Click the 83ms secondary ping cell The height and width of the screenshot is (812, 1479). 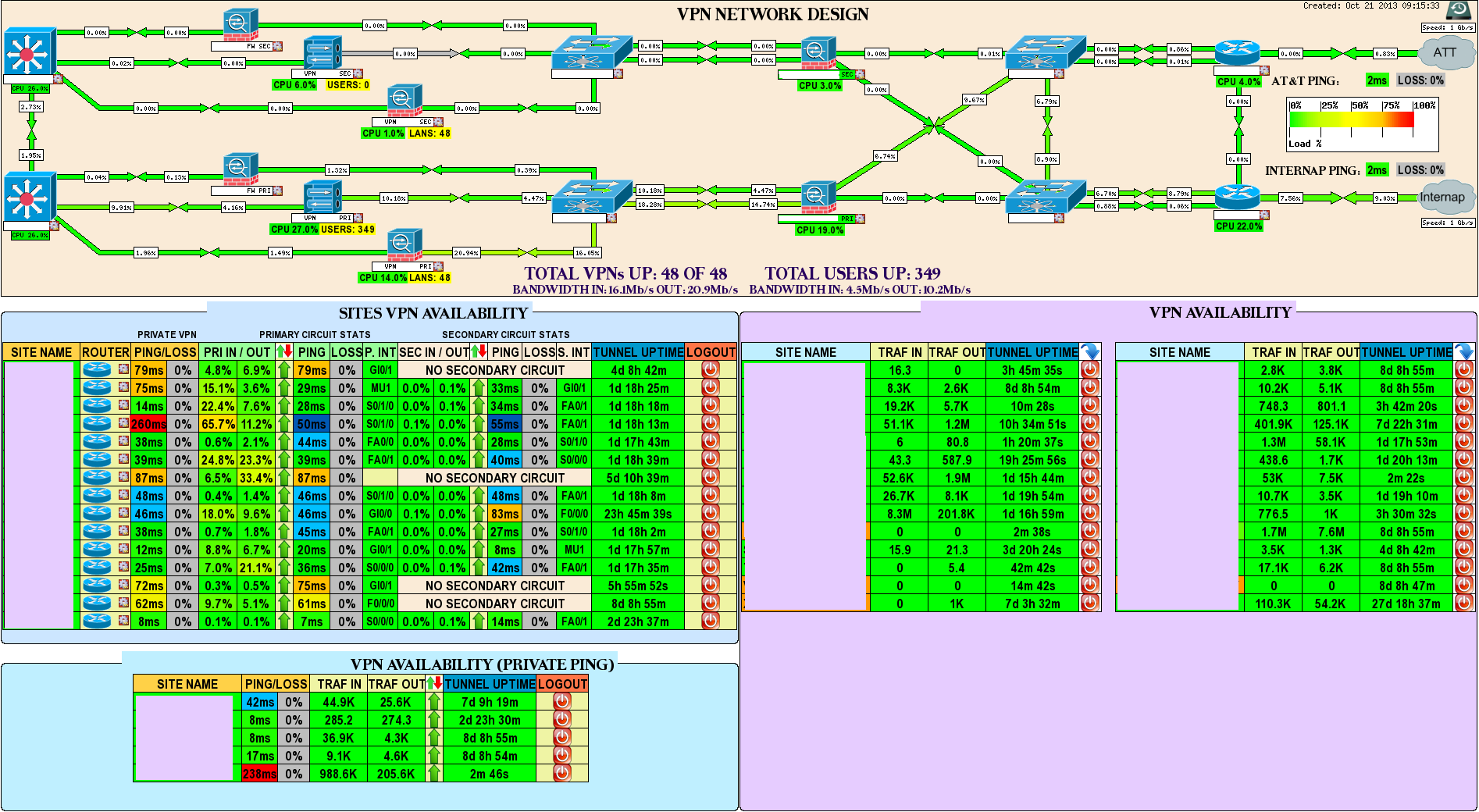[x=505, y=514]
